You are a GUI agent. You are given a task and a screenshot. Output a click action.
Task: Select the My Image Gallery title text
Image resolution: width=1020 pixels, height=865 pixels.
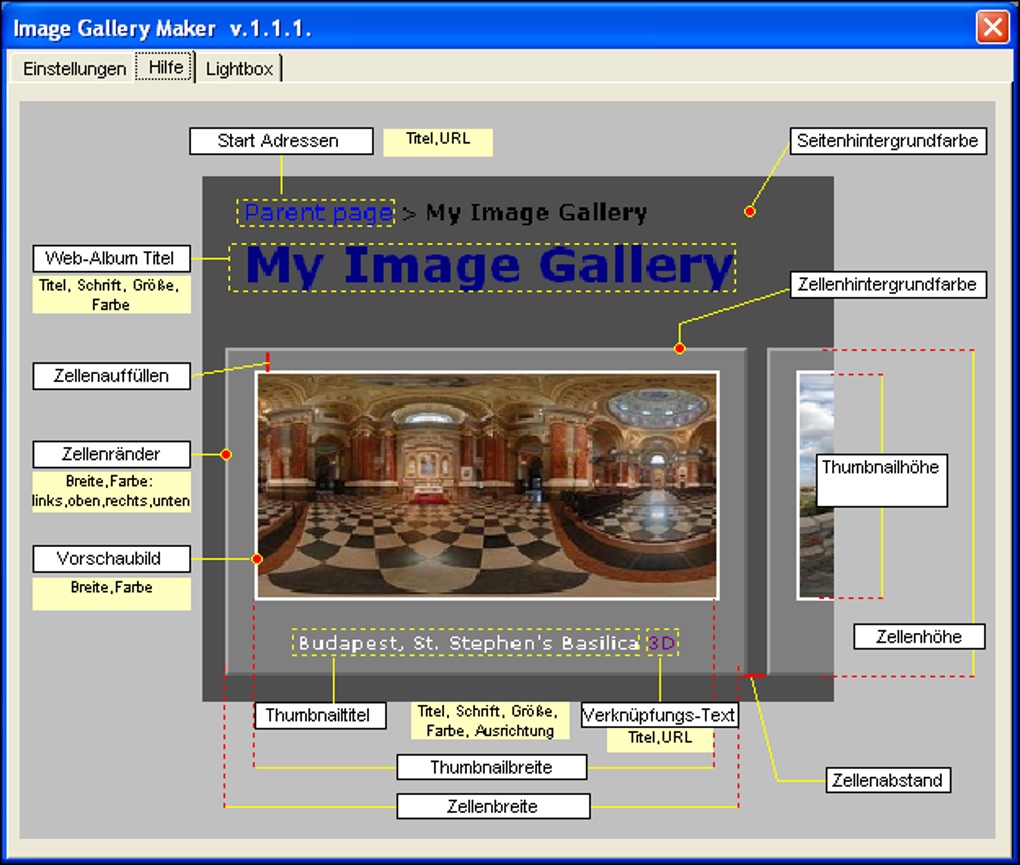(x=484, y=266)
